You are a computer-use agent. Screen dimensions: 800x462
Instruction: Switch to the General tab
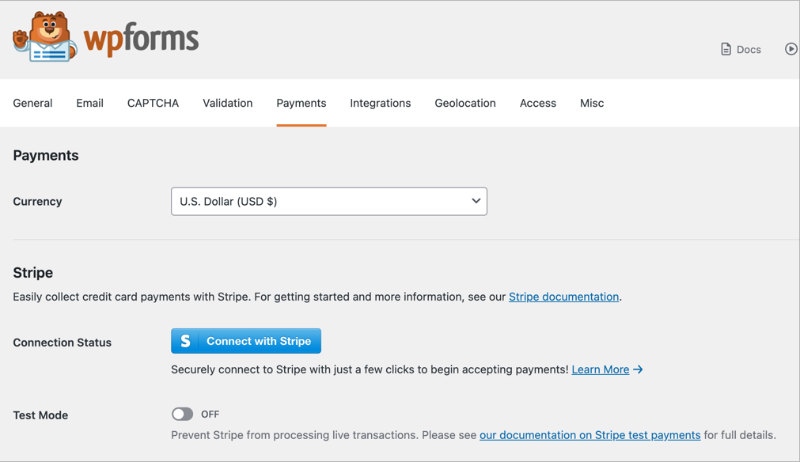33,103
